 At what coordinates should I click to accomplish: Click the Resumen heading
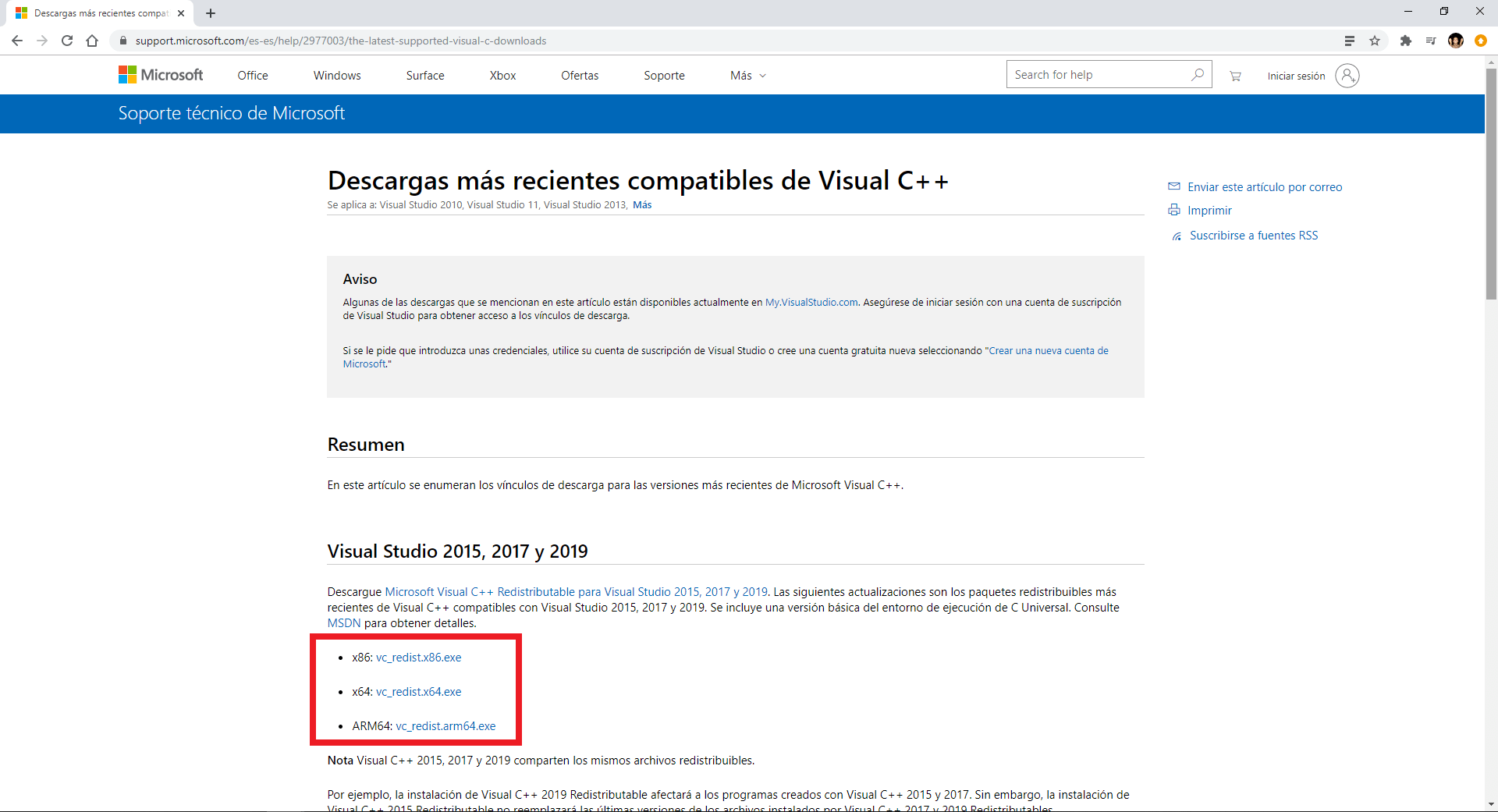click(x=366, y=445)
